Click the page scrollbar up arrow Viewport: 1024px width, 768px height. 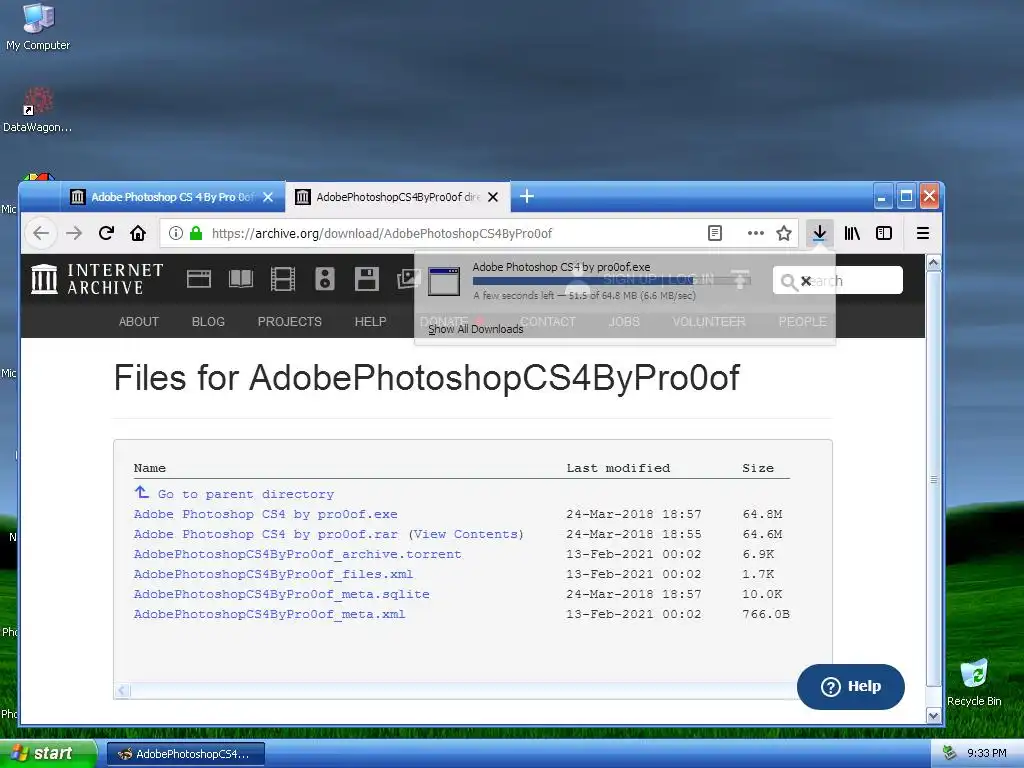933,263
